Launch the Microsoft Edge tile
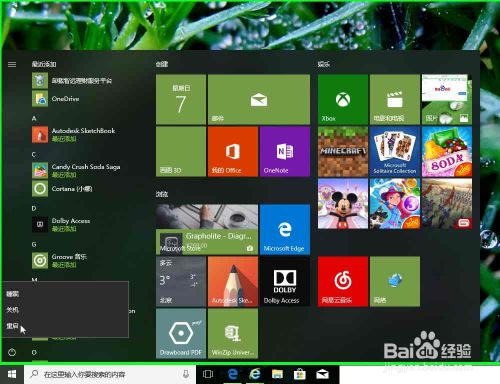Image resolution: width=500 pixels, height=384 pixels. point(285,230)
